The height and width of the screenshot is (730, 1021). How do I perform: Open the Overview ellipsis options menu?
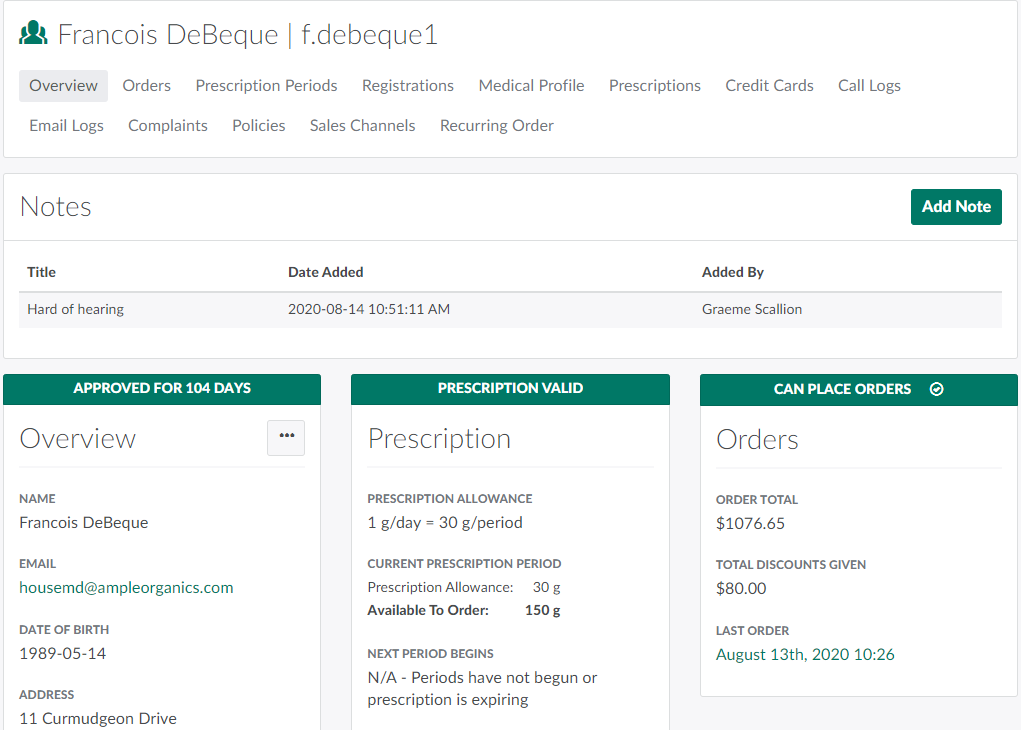pos(286,437)
